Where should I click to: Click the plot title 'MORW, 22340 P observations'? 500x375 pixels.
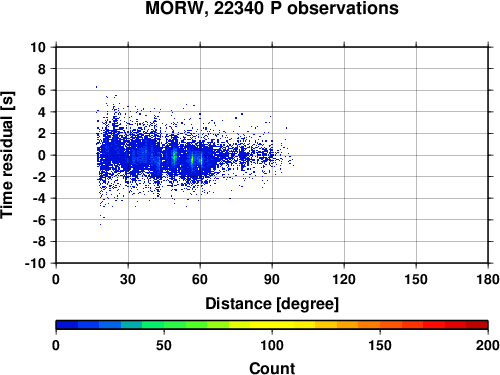pyautogui.click(x=272, y=8)
